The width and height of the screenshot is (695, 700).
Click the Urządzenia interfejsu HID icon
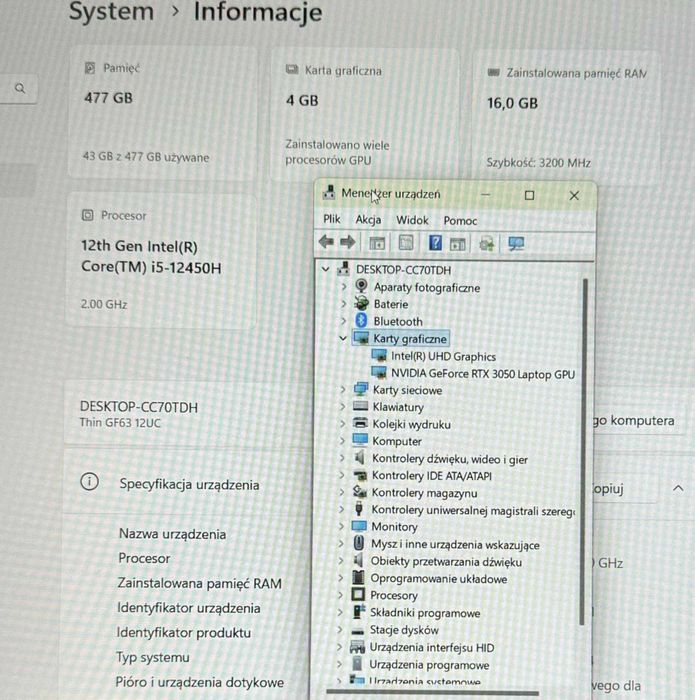357,647
